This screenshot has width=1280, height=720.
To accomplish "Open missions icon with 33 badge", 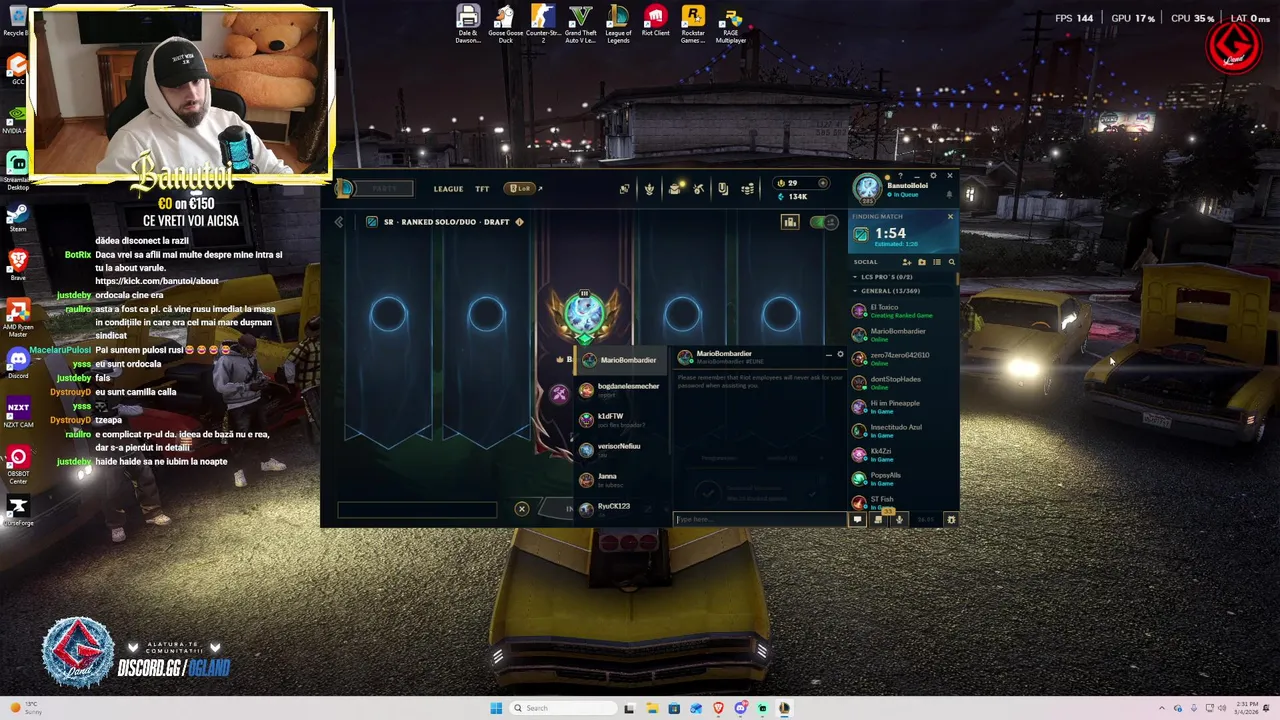I will coord(879,519).
